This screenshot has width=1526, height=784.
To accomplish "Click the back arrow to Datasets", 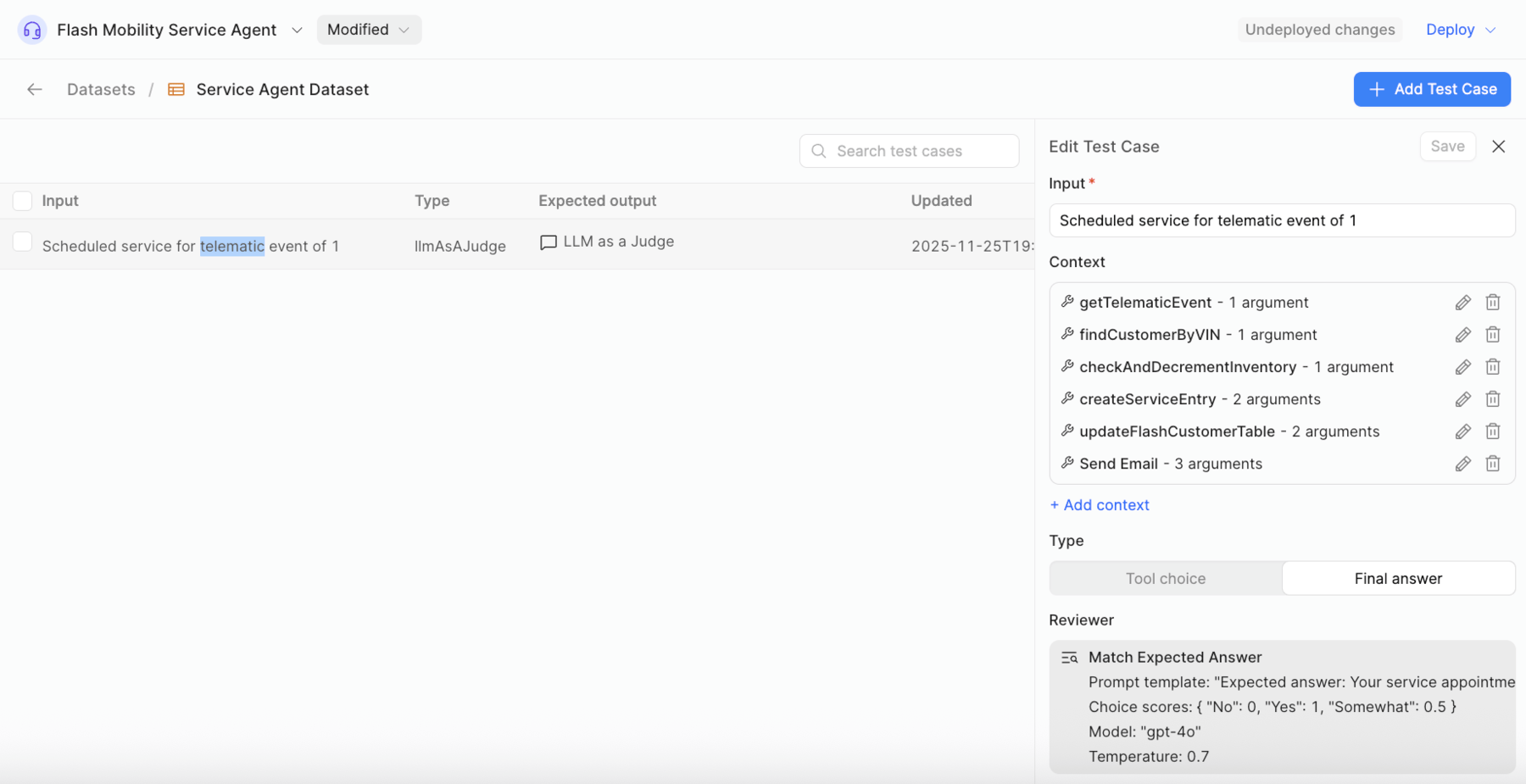I will click(35, 89).
